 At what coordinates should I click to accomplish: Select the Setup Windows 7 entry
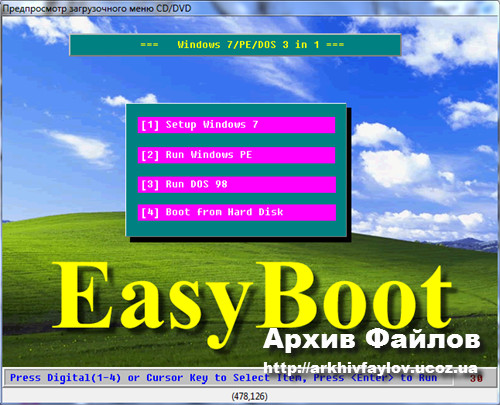236,125
